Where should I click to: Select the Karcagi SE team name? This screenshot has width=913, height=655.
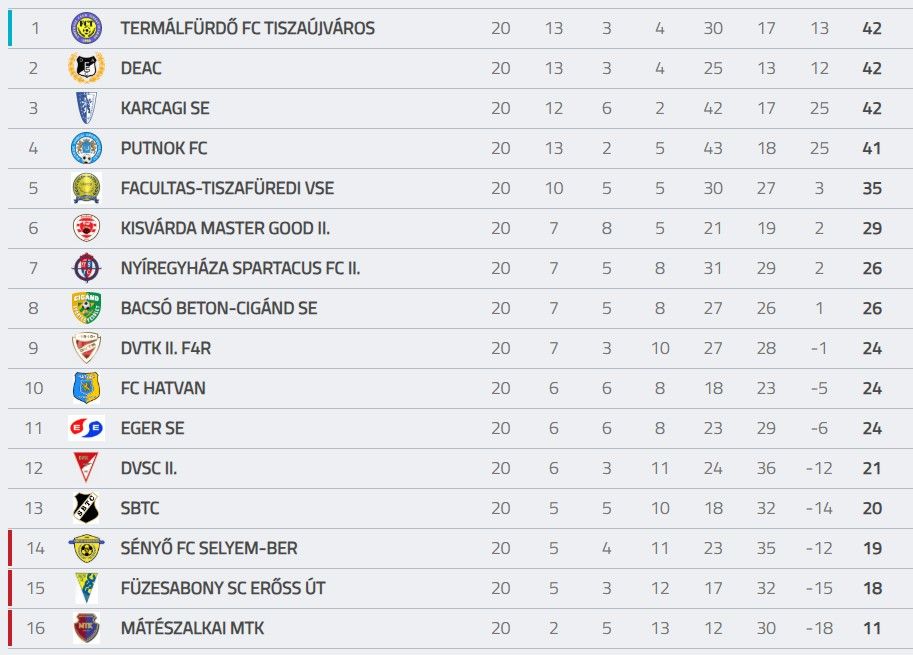click(165, 108)
